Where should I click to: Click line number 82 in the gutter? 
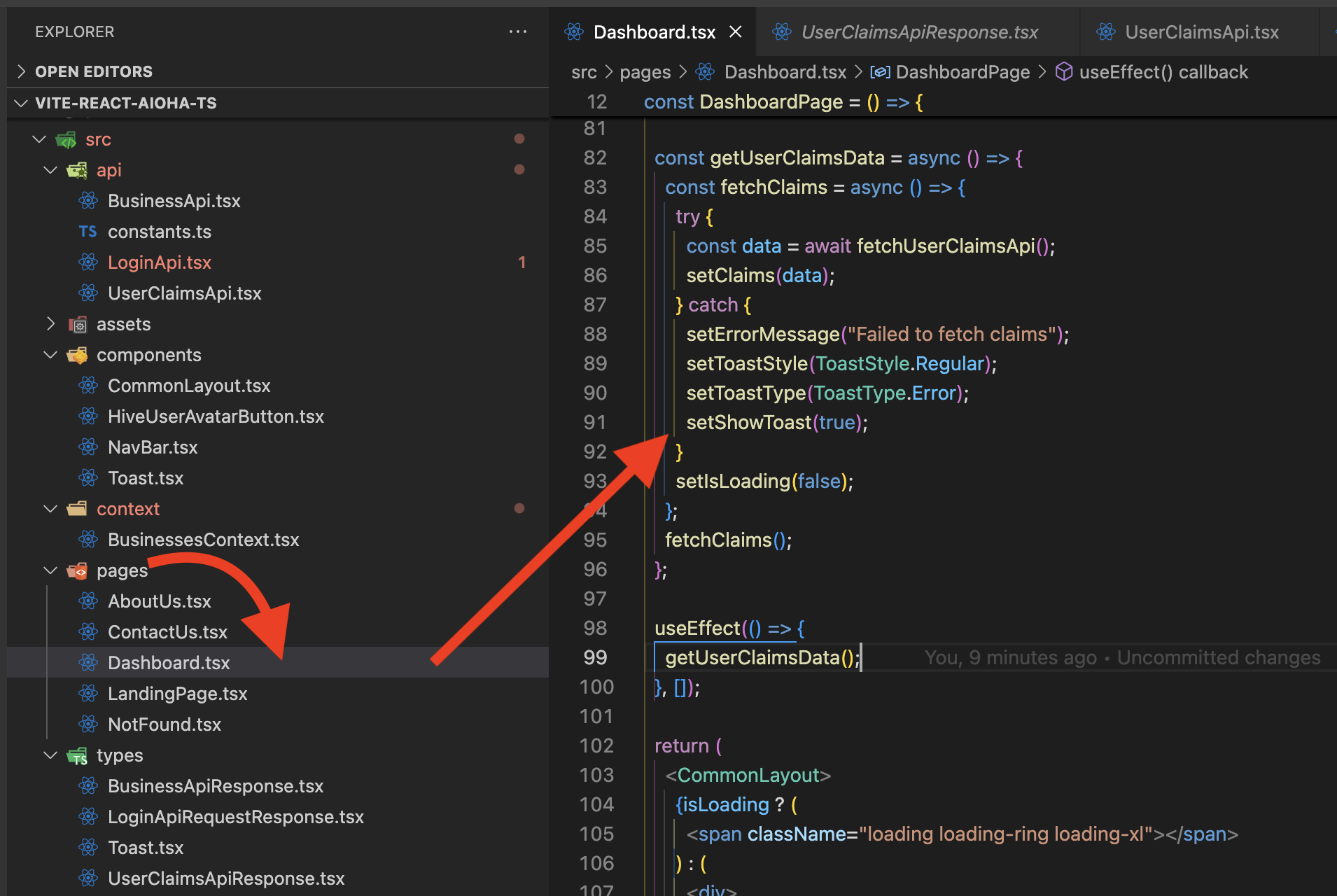click(595, 157)
